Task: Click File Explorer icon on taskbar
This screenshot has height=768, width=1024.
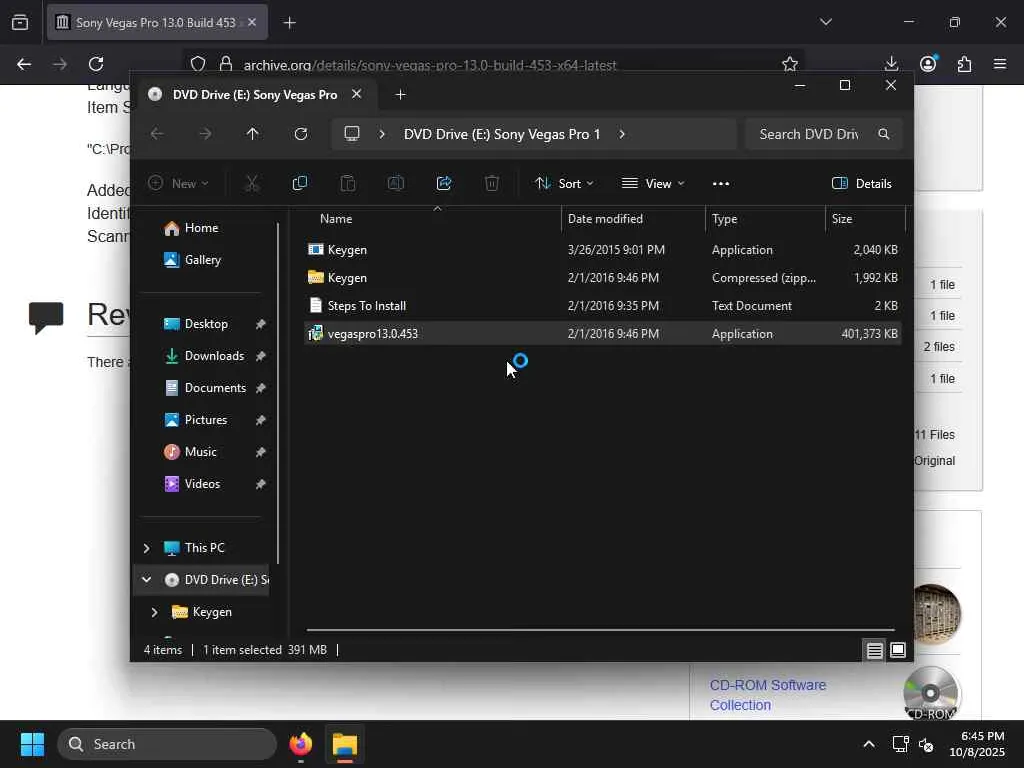Action: (345, 744)
